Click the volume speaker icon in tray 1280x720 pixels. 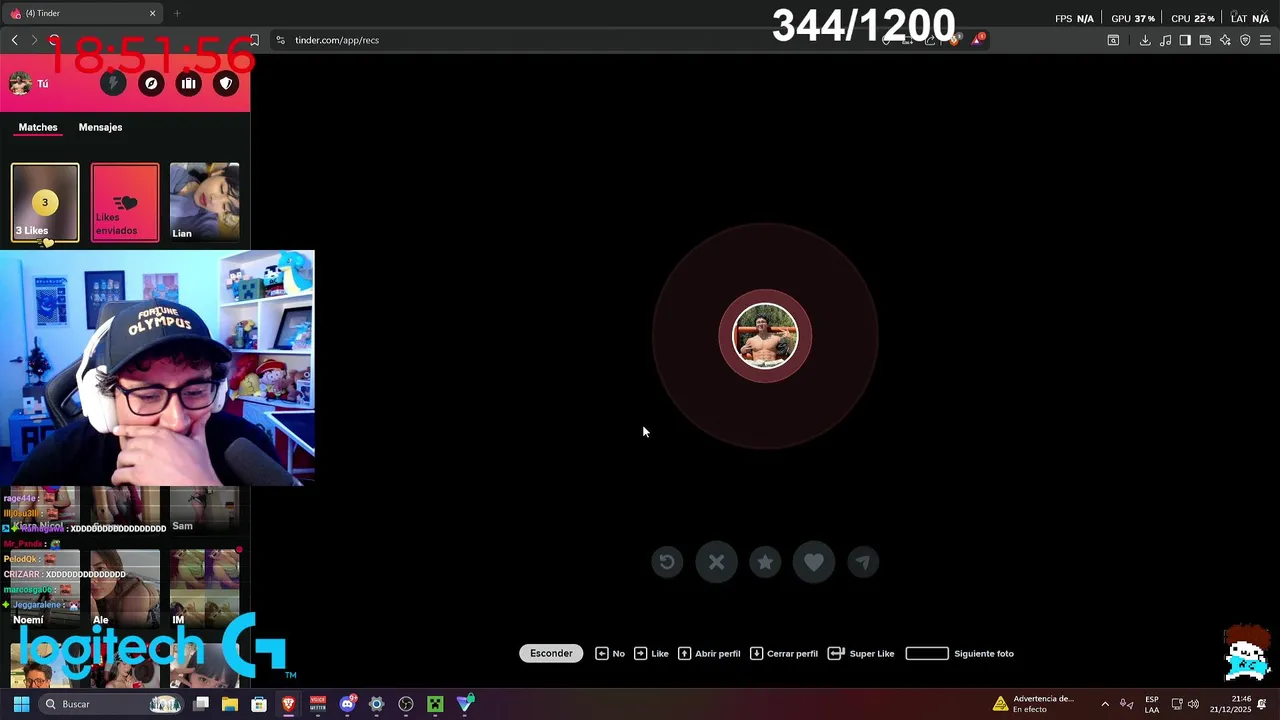tap(1193, 704)
